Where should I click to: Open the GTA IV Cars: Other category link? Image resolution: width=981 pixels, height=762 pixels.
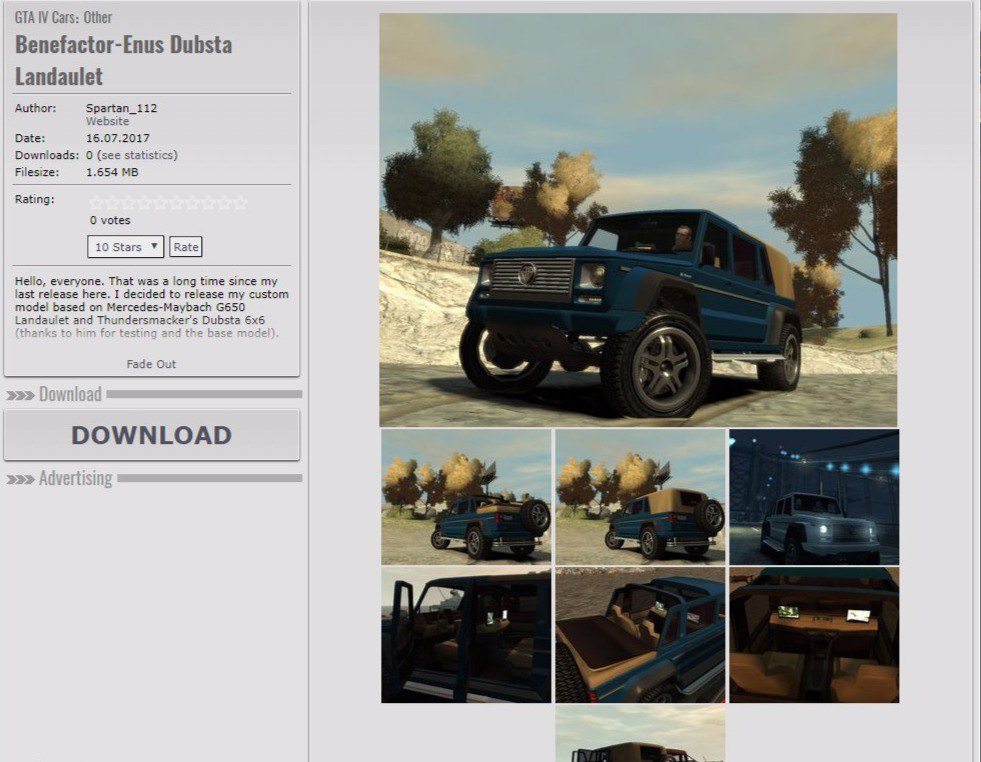[63, 17]
